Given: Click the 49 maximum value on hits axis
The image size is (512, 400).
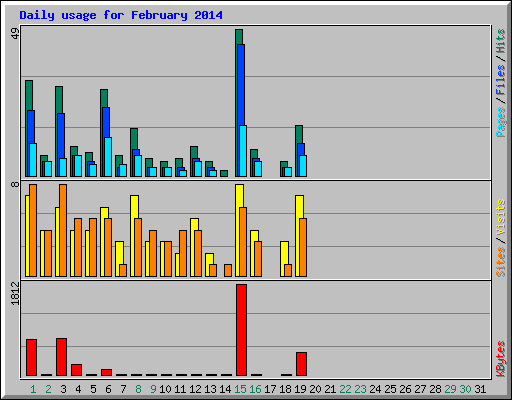Looking at the screenshot, I should tap(15, 33).
